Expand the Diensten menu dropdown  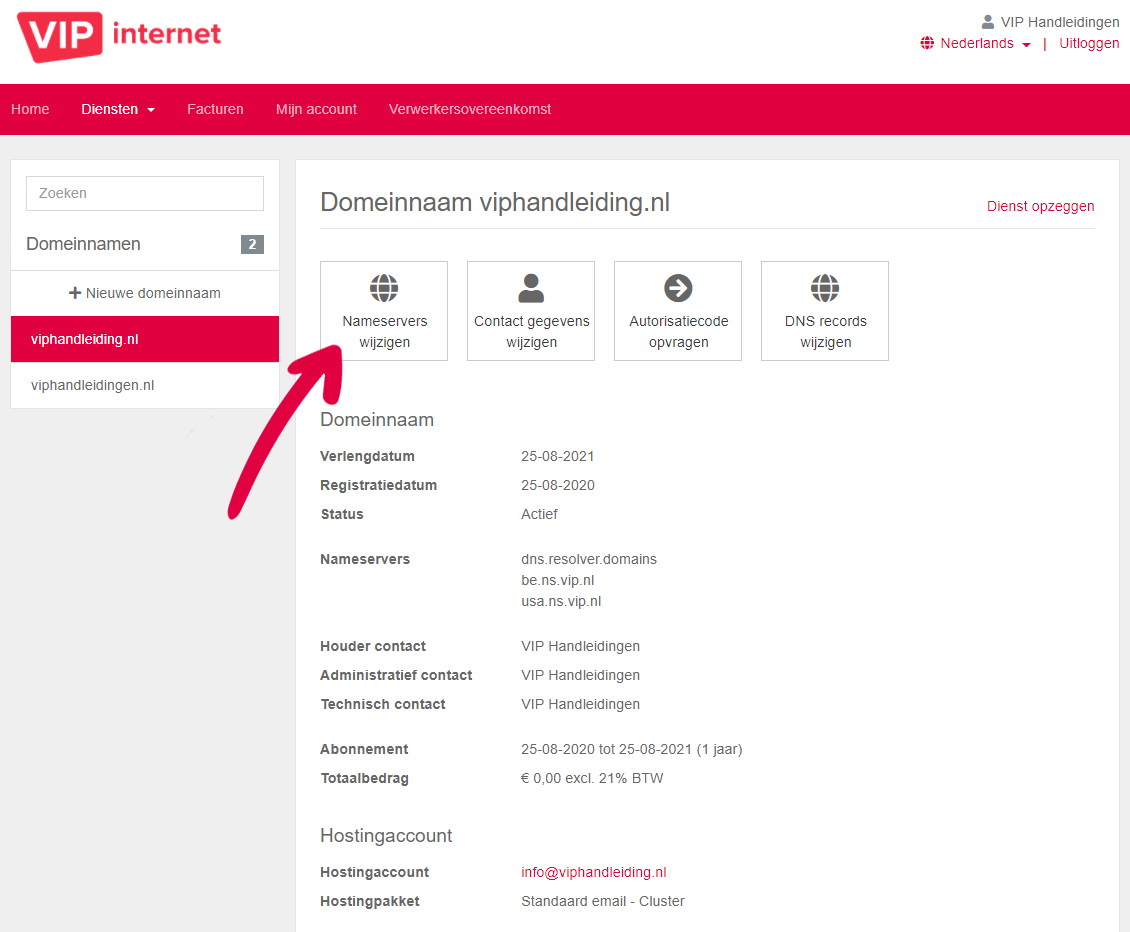pos(117,110)
